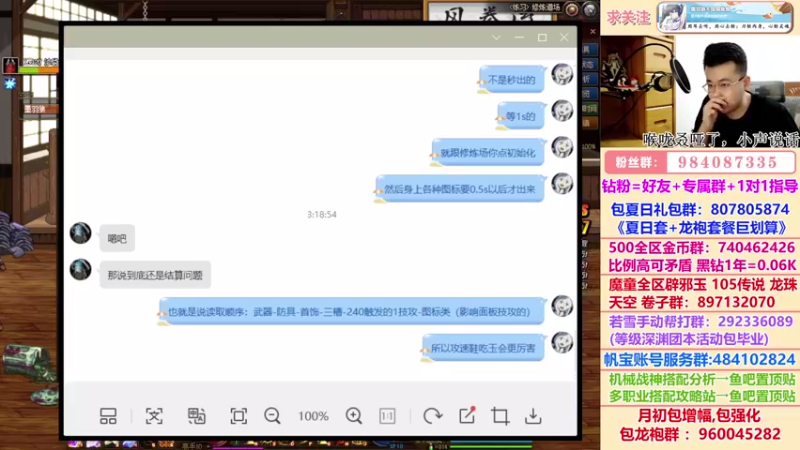Click bubble 然后身上各种图标要0.5s以后才出来
800x450 pixels.
[459, 189]
